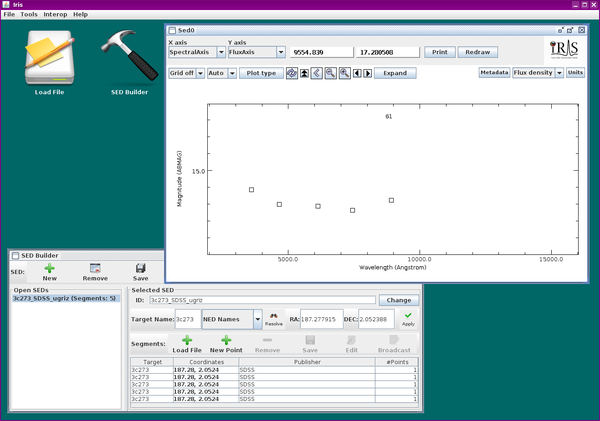Click the '61' label in the plot
The image size is (600, 421).
pos(388,116)
